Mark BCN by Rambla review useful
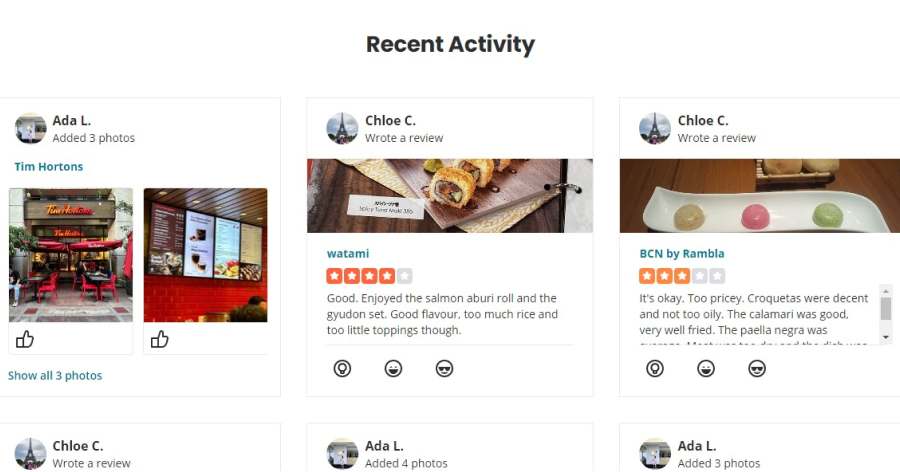This screenshot has width=900, height=472. (655, 368)
